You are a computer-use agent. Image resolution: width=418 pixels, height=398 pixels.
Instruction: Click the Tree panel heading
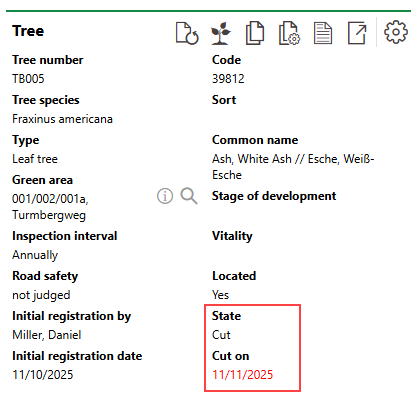[x=28, y=31]
